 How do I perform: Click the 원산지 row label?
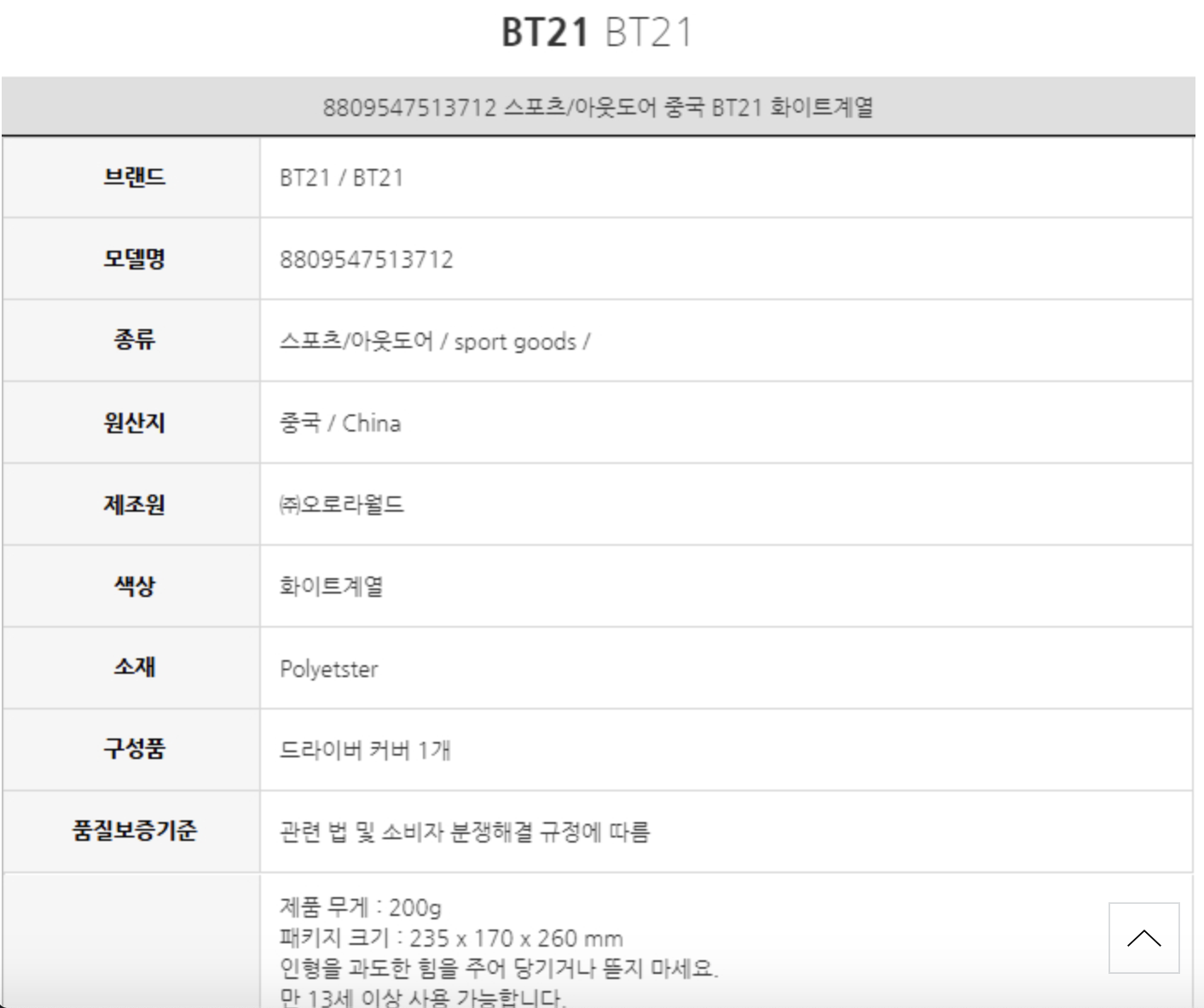tap(134, 423)
